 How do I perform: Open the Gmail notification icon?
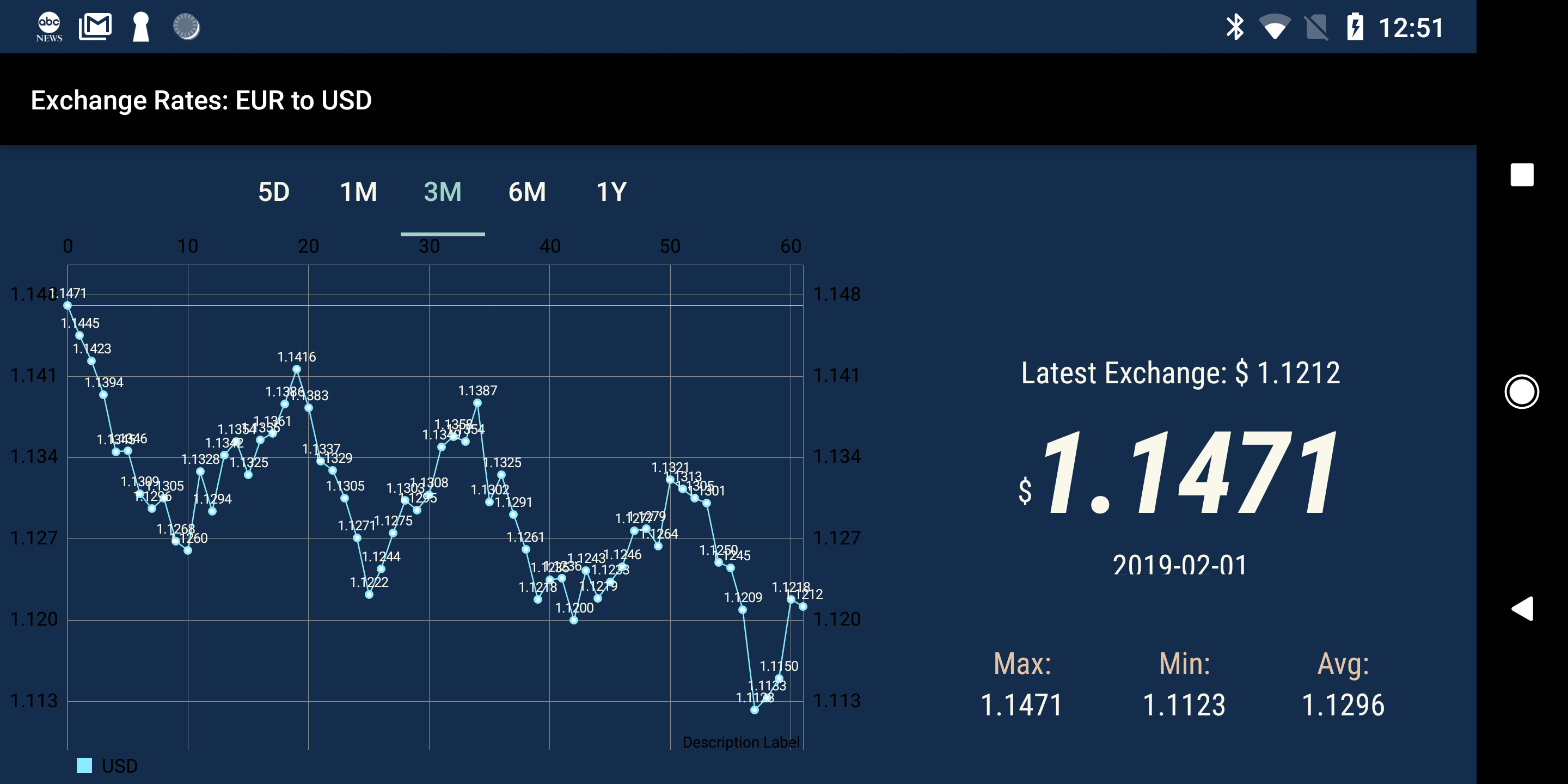tap(95, 27)
